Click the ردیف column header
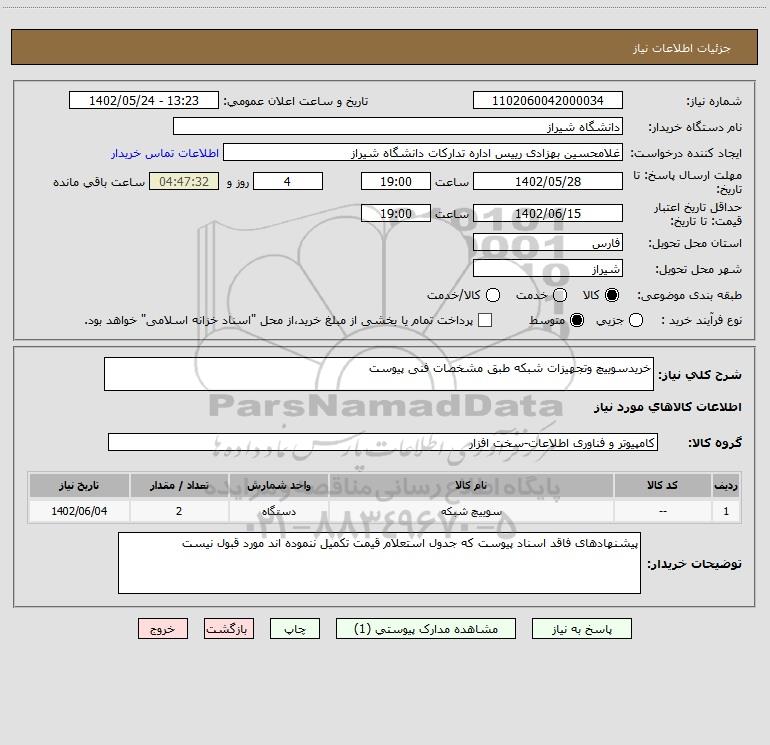Image resolution: width=770 pixels, height=745 pixels. click(726, 485)
